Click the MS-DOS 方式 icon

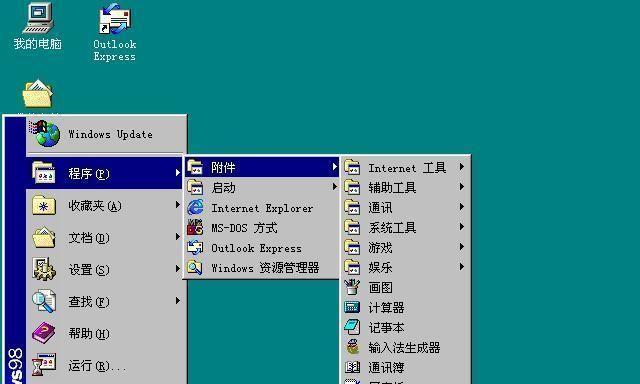point(195,228)
